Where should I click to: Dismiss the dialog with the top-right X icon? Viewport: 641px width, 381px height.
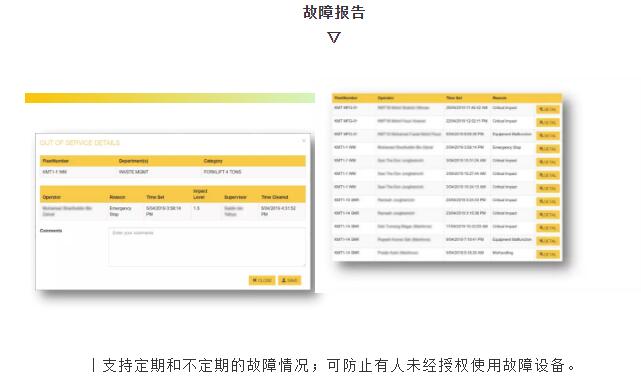pyautogui.click(x=304, y=141)
